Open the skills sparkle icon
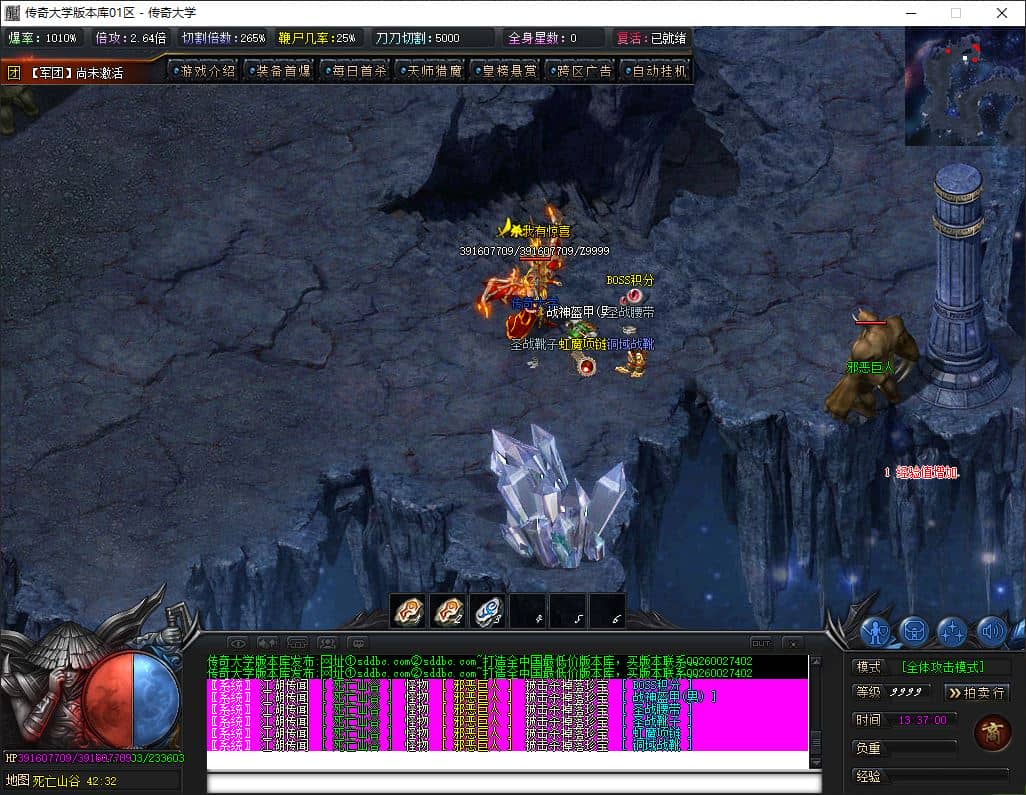The width and height of the screenshot is (1026, 795). (x=952, y=631)
